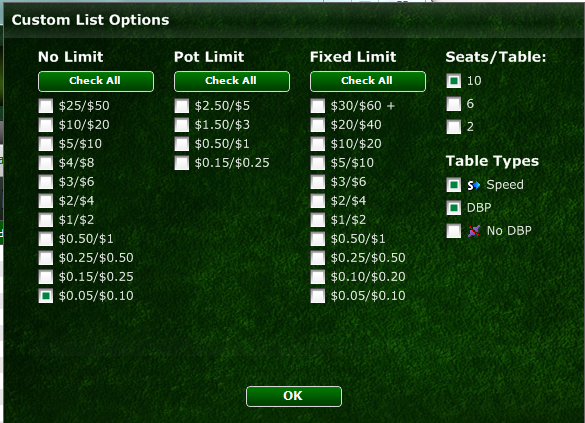
Task: Check the 2 seats per table box
Action: 454,127
